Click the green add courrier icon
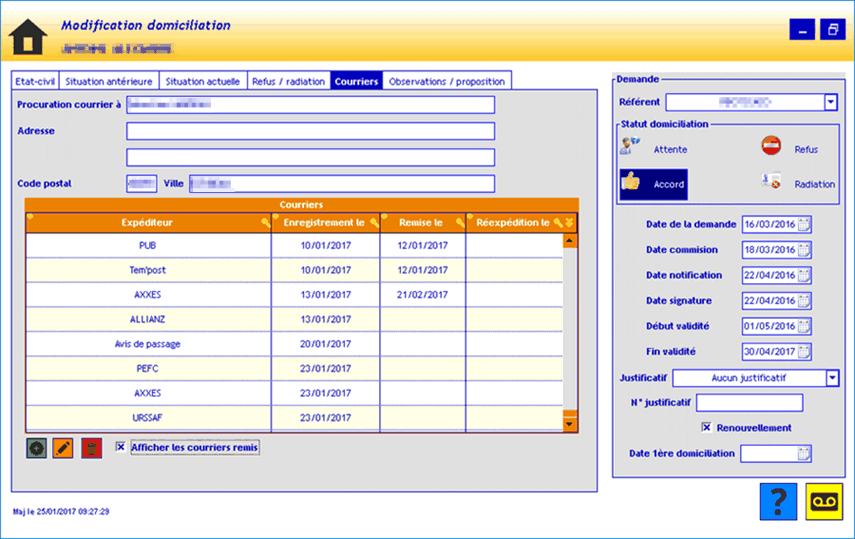The height and width of the screenshot is (539, 855). pyautogui.click(x=36, y=448)
